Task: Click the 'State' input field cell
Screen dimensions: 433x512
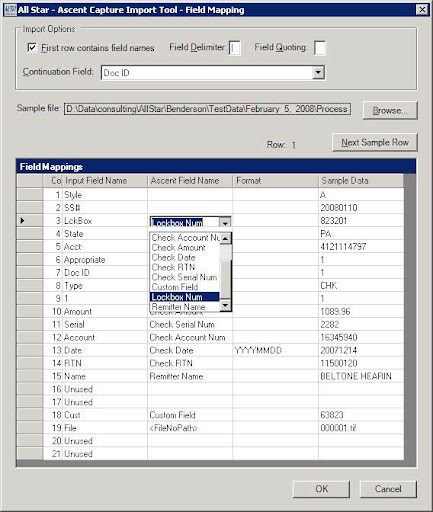Action: 105,234
